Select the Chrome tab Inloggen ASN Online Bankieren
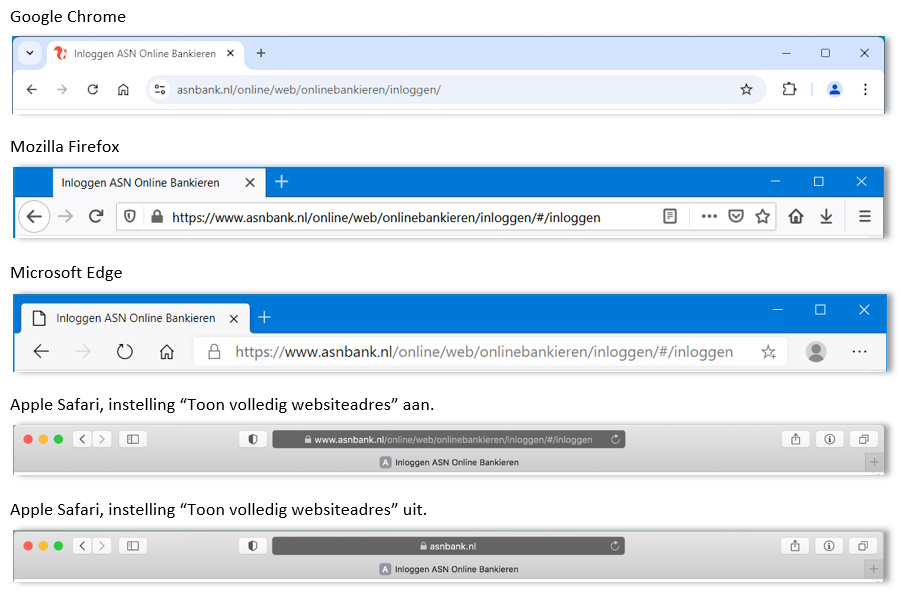Screen dimensions: 901x599 point(145,53)
